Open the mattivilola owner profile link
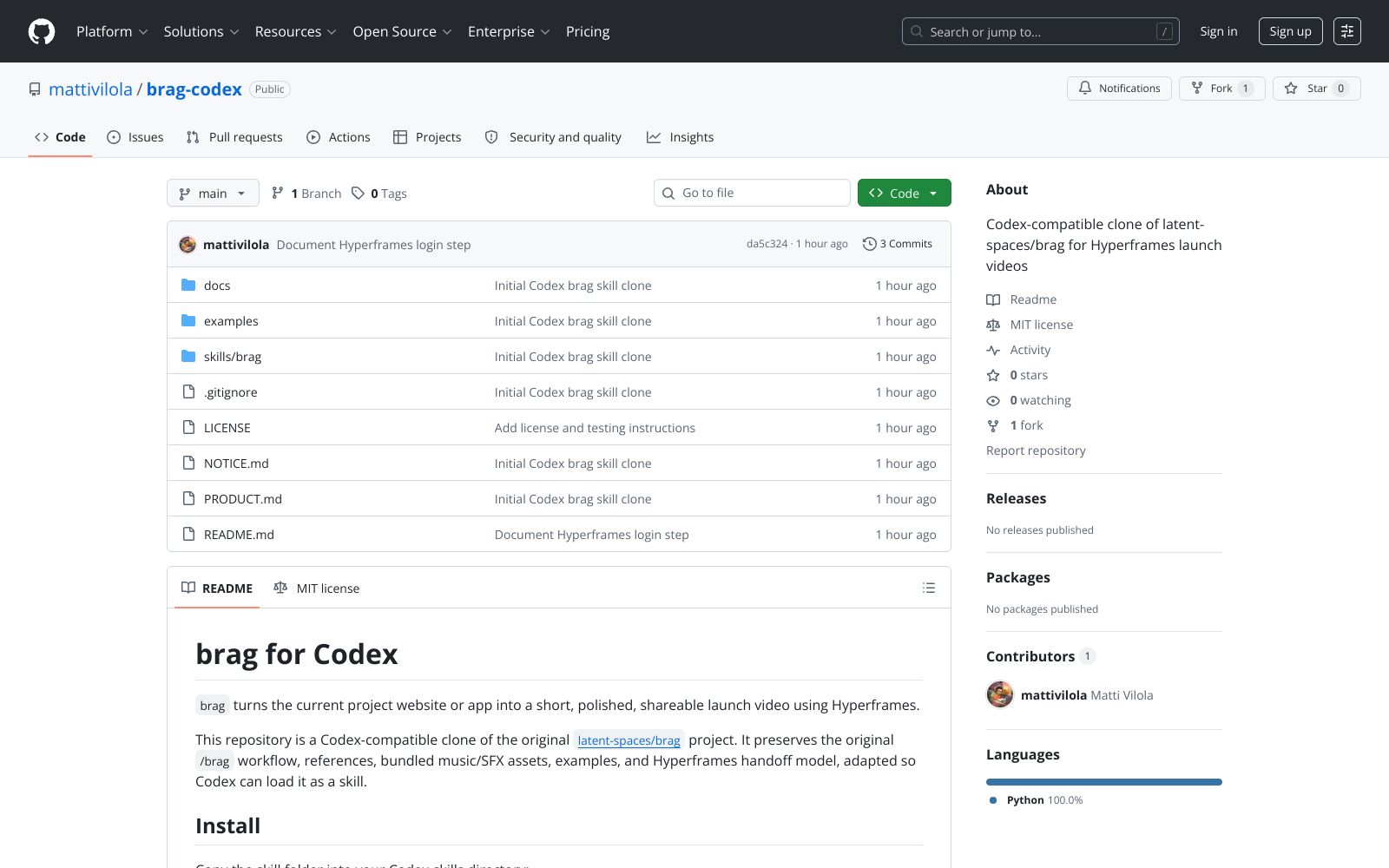The height and width of the screenshot is (868, 1389). (x=90, y=89)
